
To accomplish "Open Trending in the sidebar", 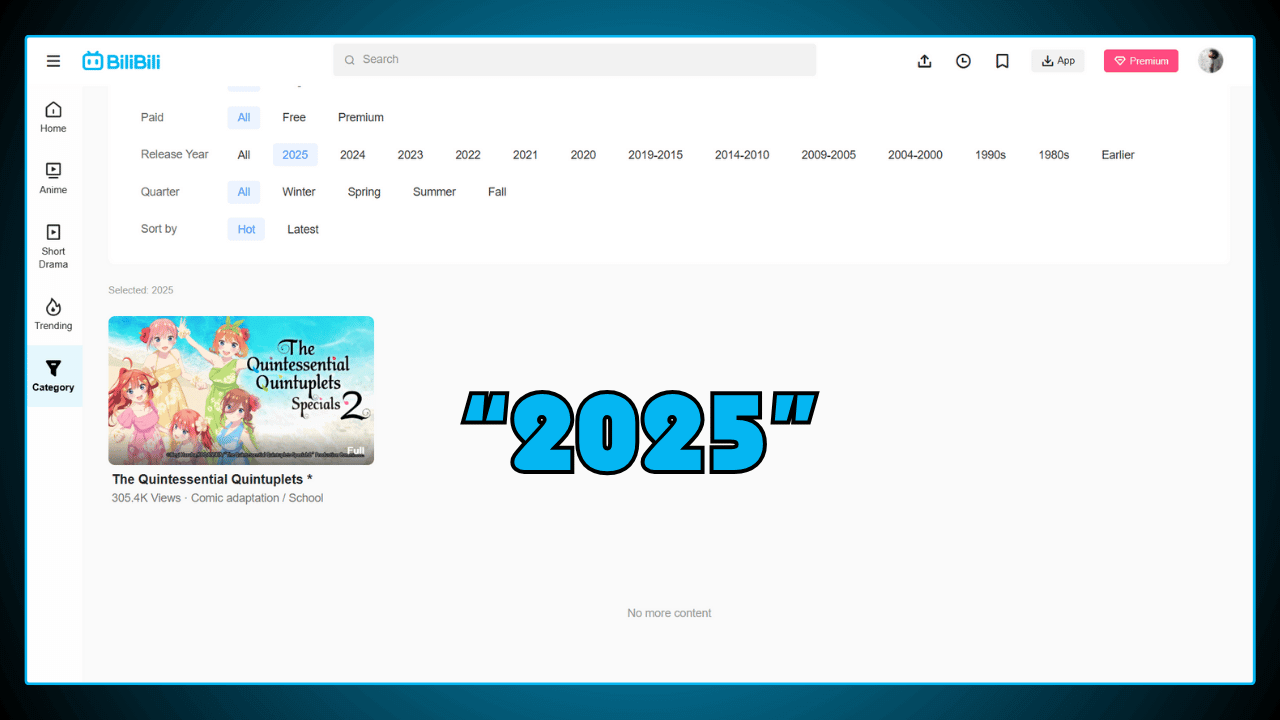I will point(53,314).
